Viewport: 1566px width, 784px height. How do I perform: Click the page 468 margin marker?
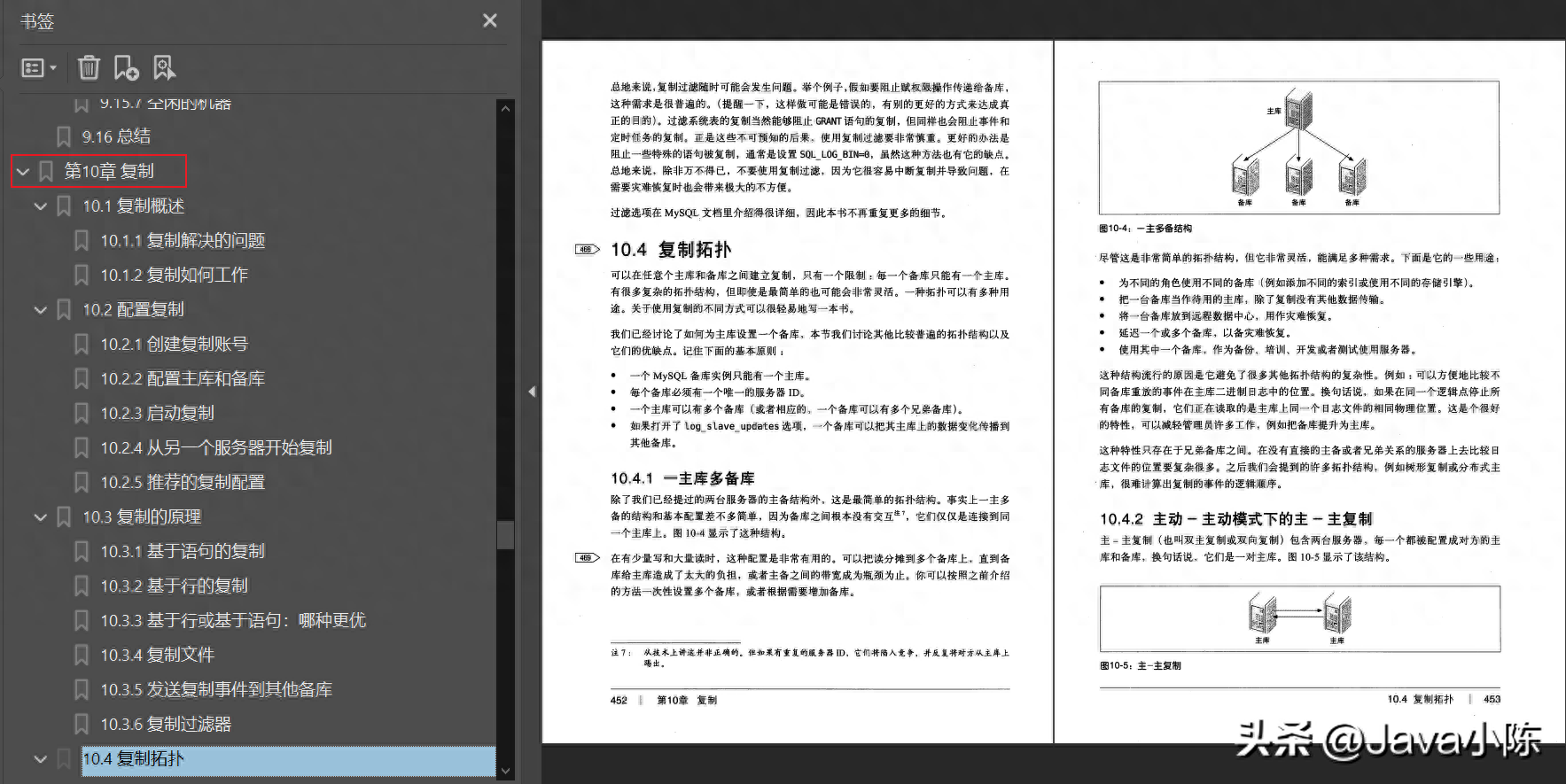[x=587, y=250]
